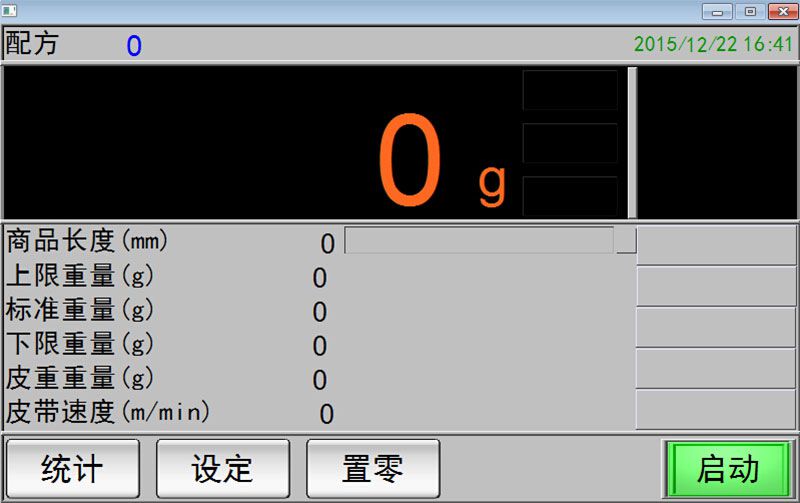Click the 配方 label
Image resolution: width=800 pixels, height=503 pixels.
click(32, 43)
